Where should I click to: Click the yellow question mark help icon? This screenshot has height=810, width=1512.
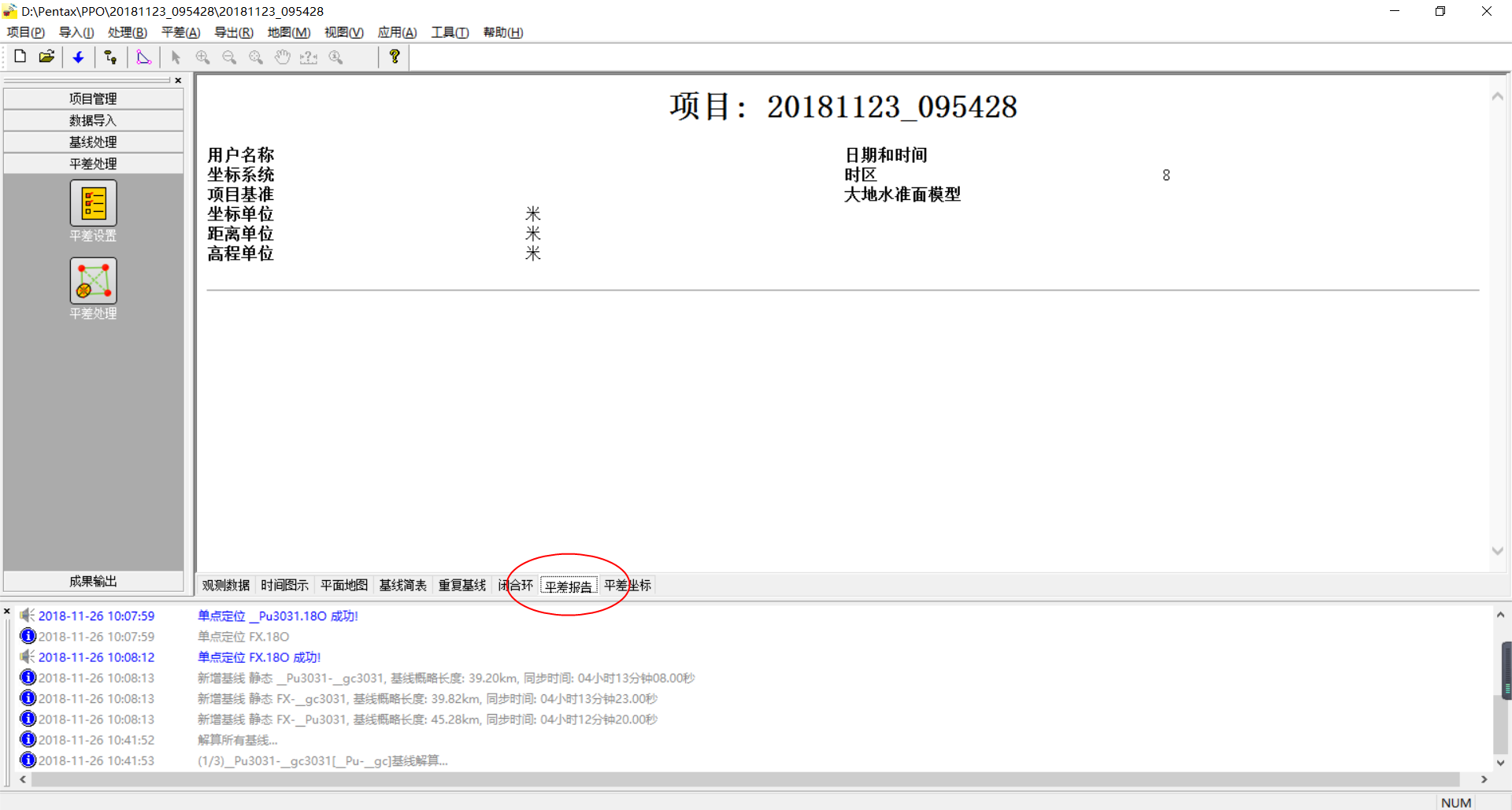395,57
